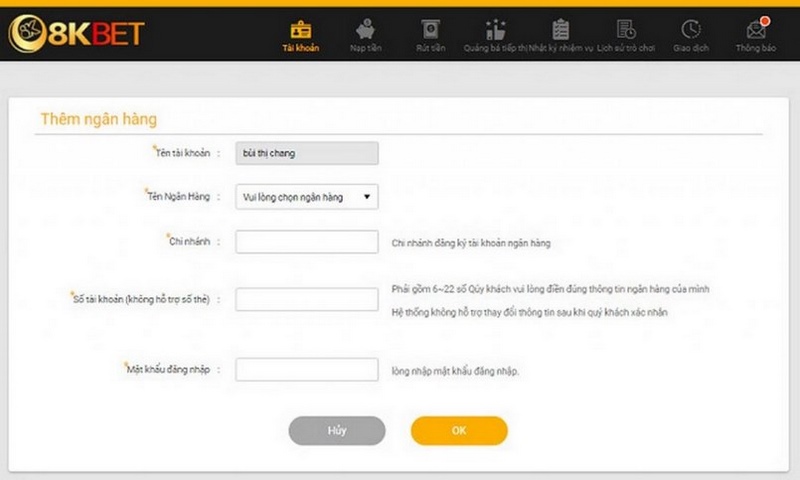Click the Tên tài khoản name field
The height and width of the screenshot is (480, 800).
306,153
